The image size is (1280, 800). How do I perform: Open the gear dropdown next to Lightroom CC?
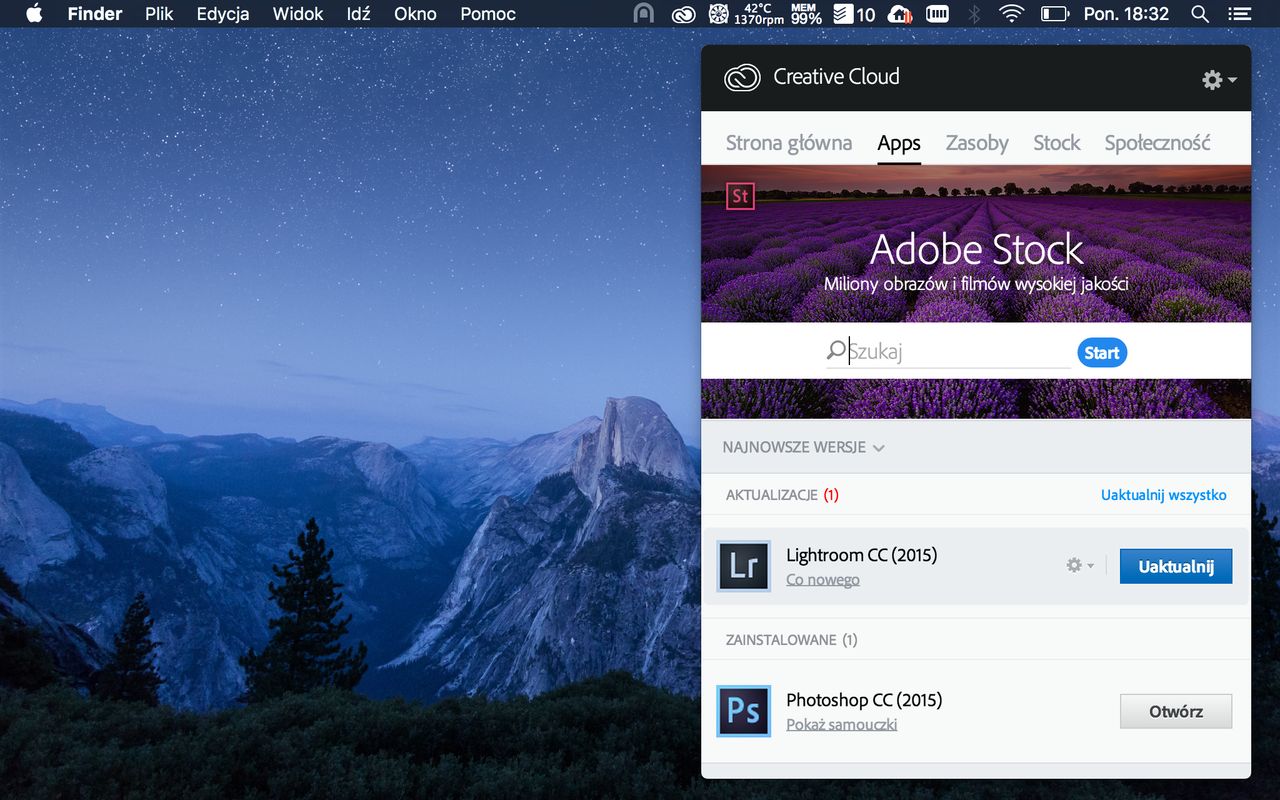click(x=1078, y=565)
